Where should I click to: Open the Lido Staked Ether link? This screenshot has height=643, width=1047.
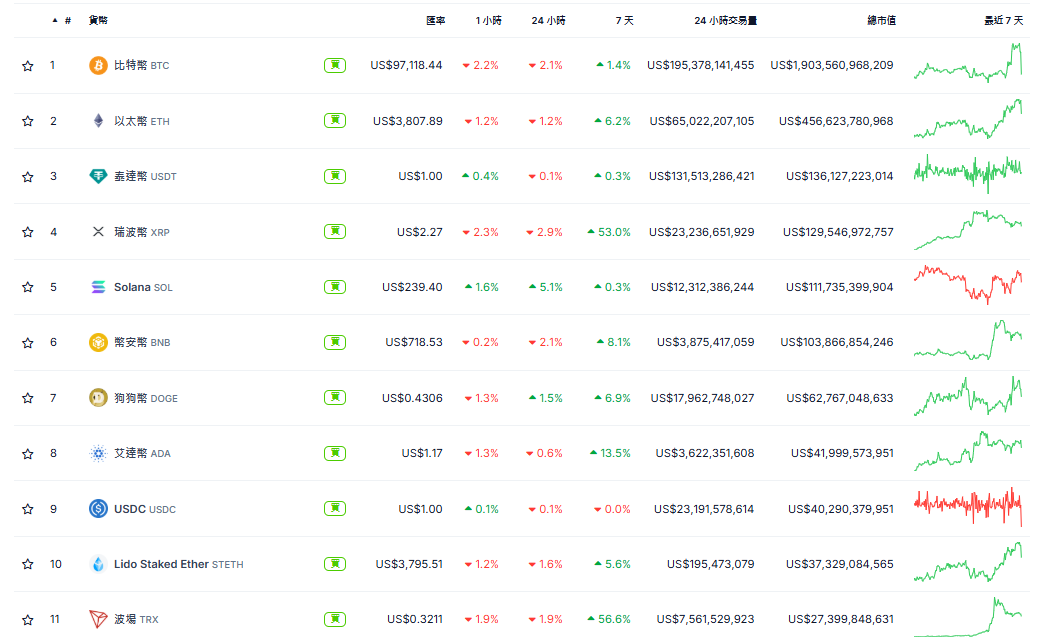(161, 564)
